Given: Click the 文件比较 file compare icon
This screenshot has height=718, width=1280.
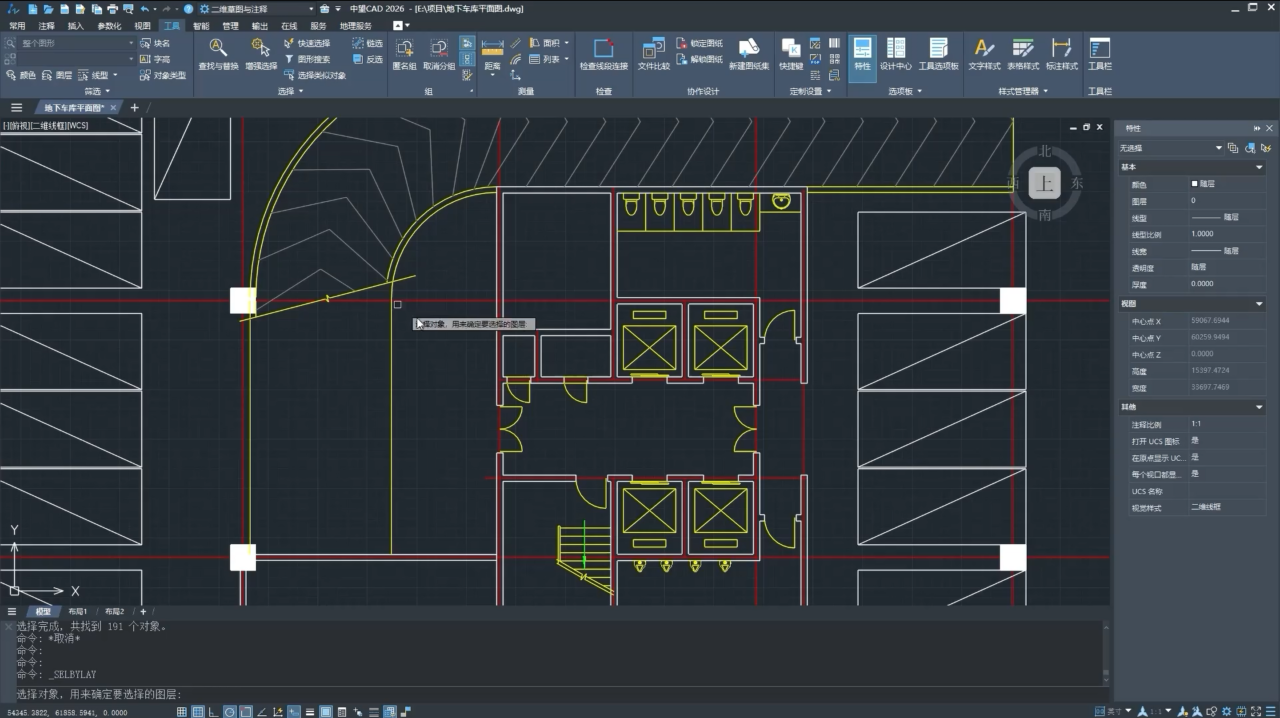Looking at the screenshot, I should (653, 54).
